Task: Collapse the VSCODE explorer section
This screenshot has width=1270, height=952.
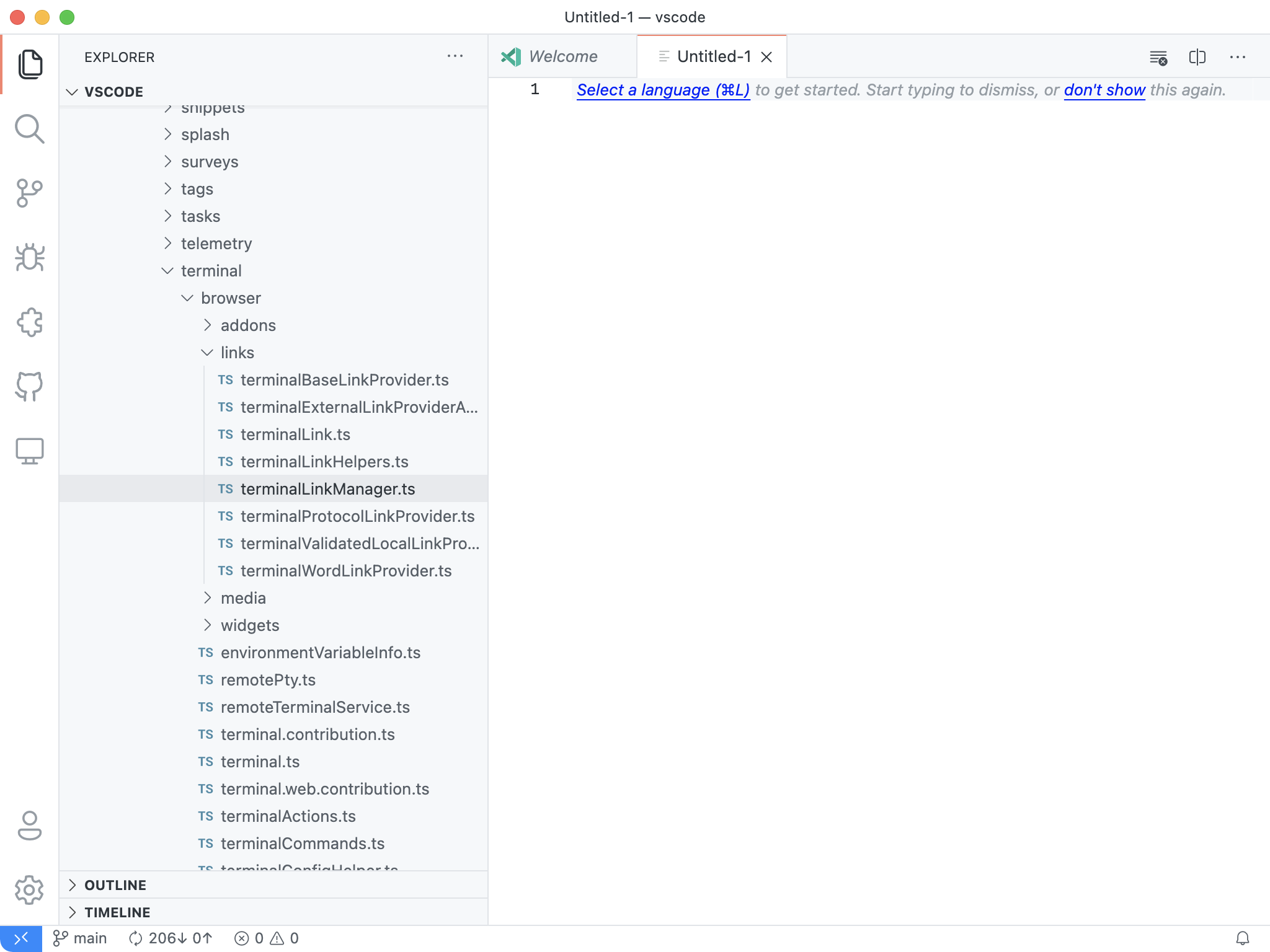Action: [113, 92]
